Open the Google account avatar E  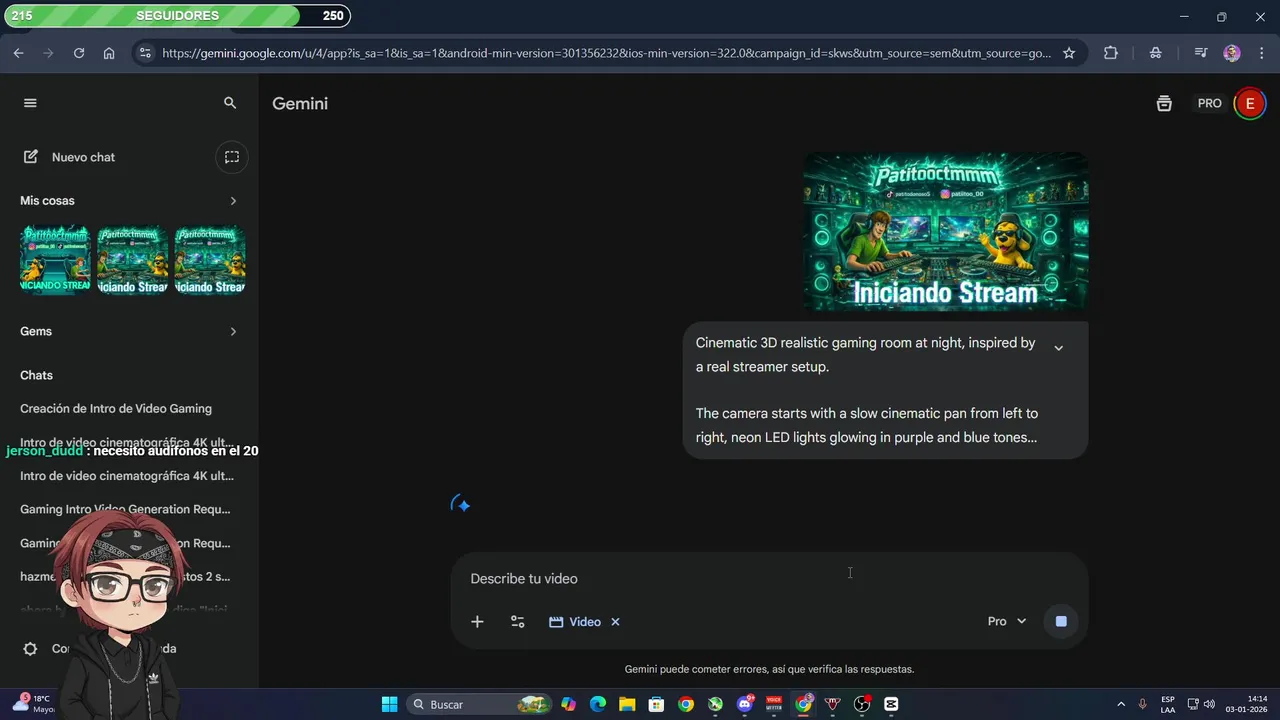[x=1249, y=103]
